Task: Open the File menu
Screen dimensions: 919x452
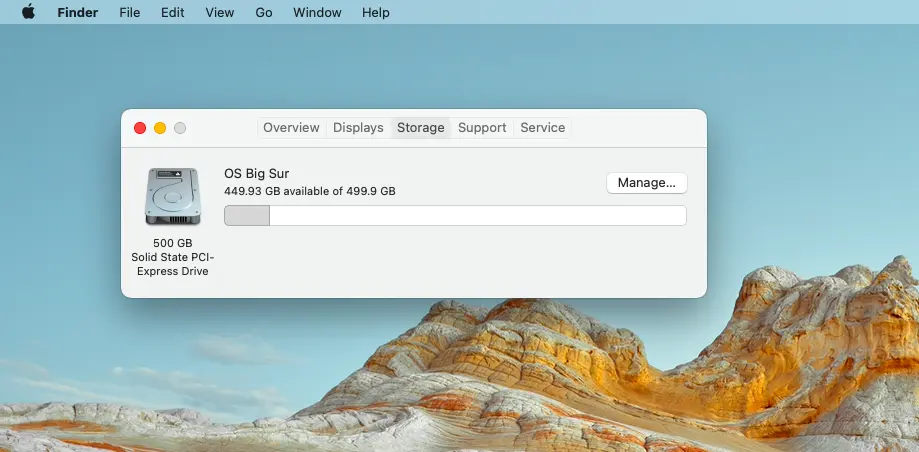Action: tap(130, 12)
